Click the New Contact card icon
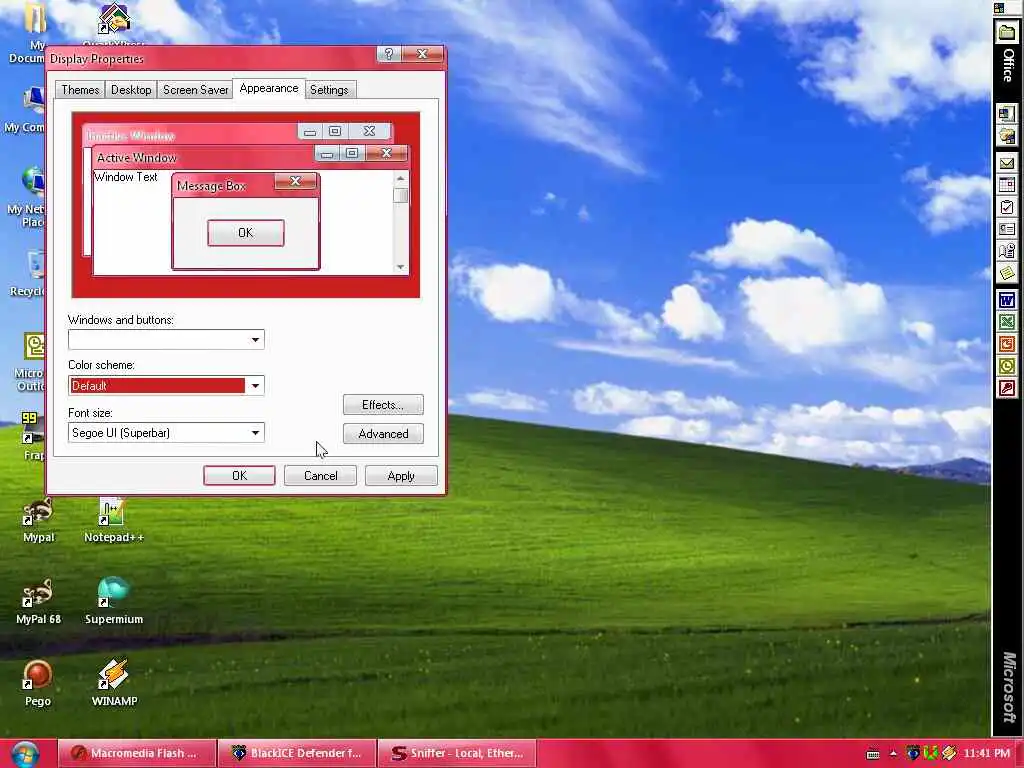The width and height of the screenshot is (1024, 768). (1007, 229)
